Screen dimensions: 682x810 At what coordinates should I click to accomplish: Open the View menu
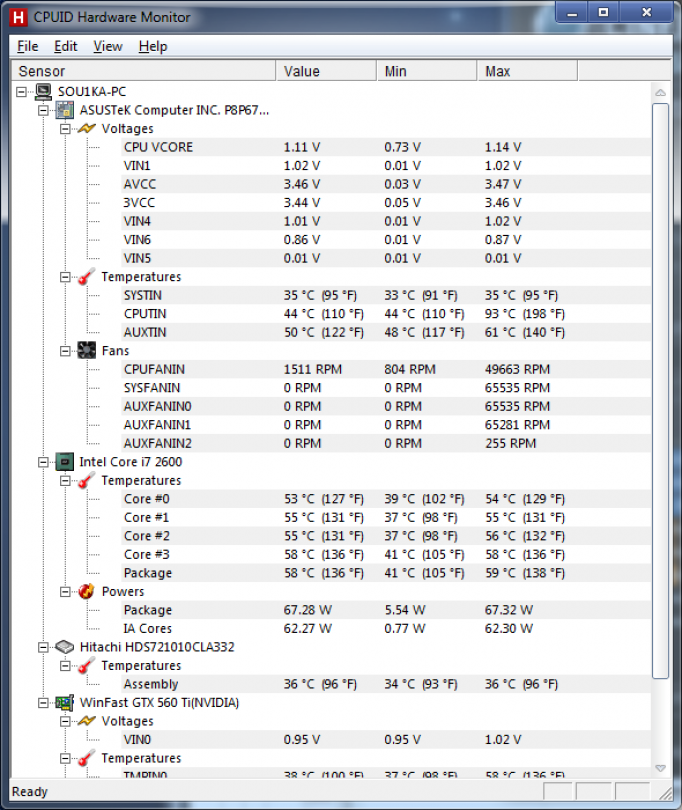point(108,46)
